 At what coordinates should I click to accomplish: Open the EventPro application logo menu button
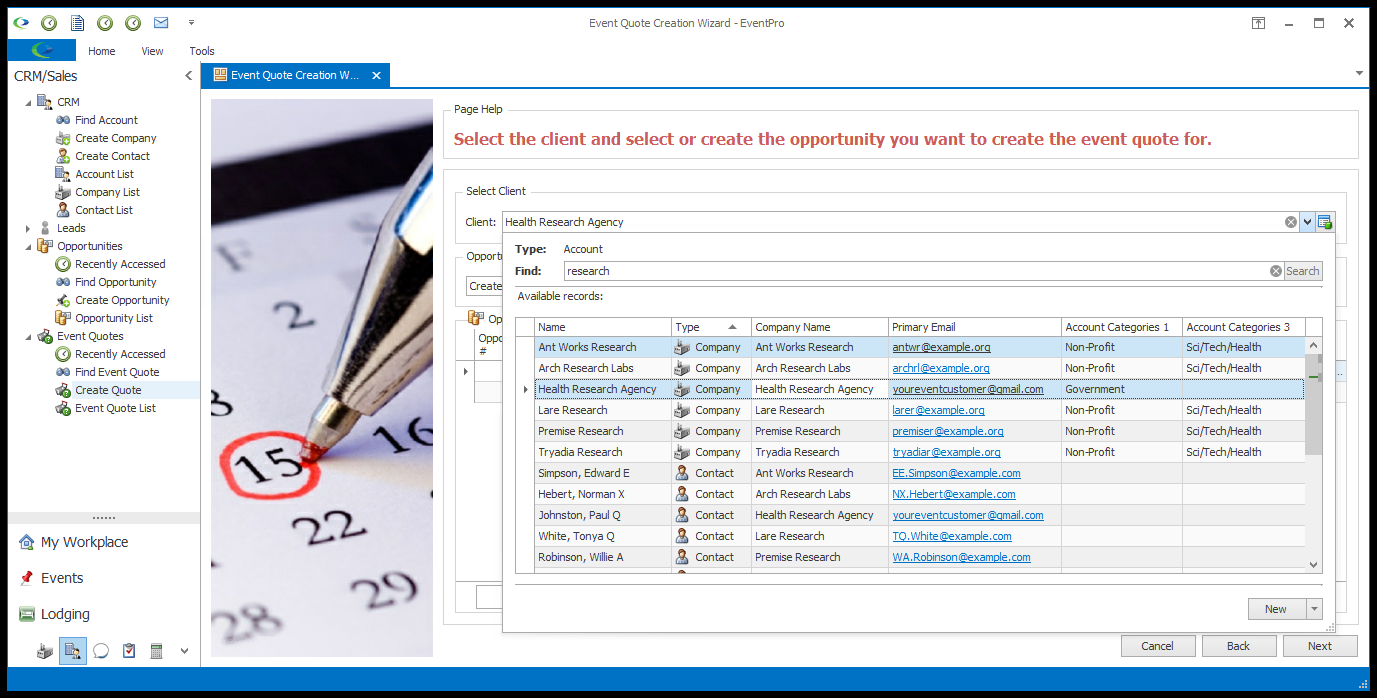pos(42,50)
